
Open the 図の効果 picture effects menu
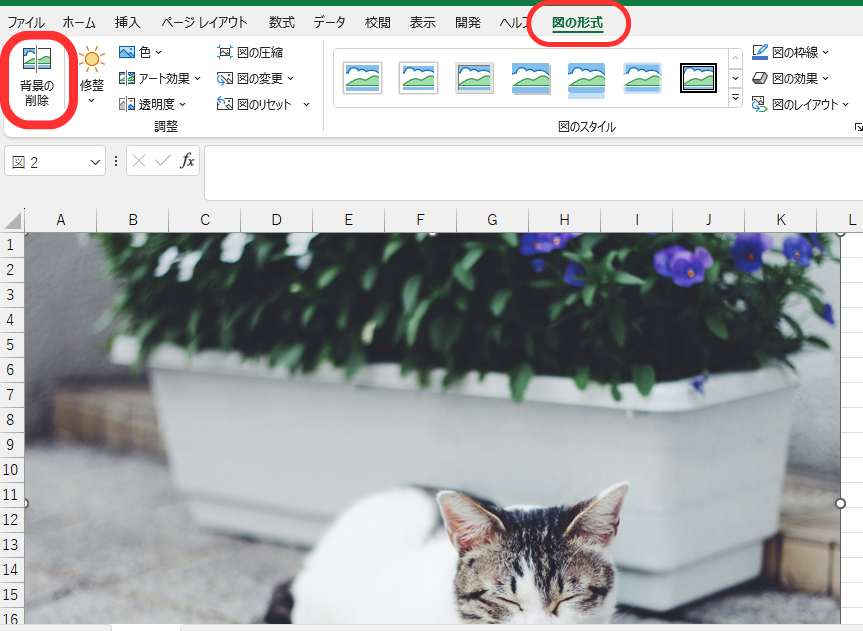(x=790, y=78)
